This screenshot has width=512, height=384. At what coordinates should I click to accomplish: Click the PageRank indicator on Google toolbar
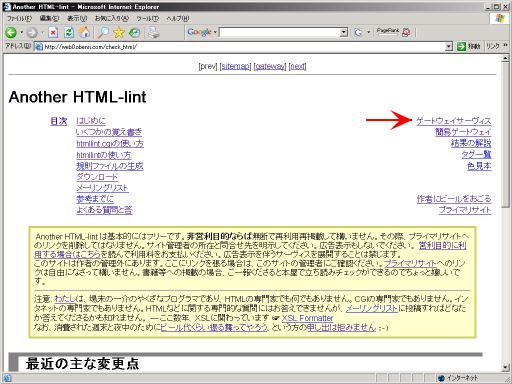click(x=388, y=32)
